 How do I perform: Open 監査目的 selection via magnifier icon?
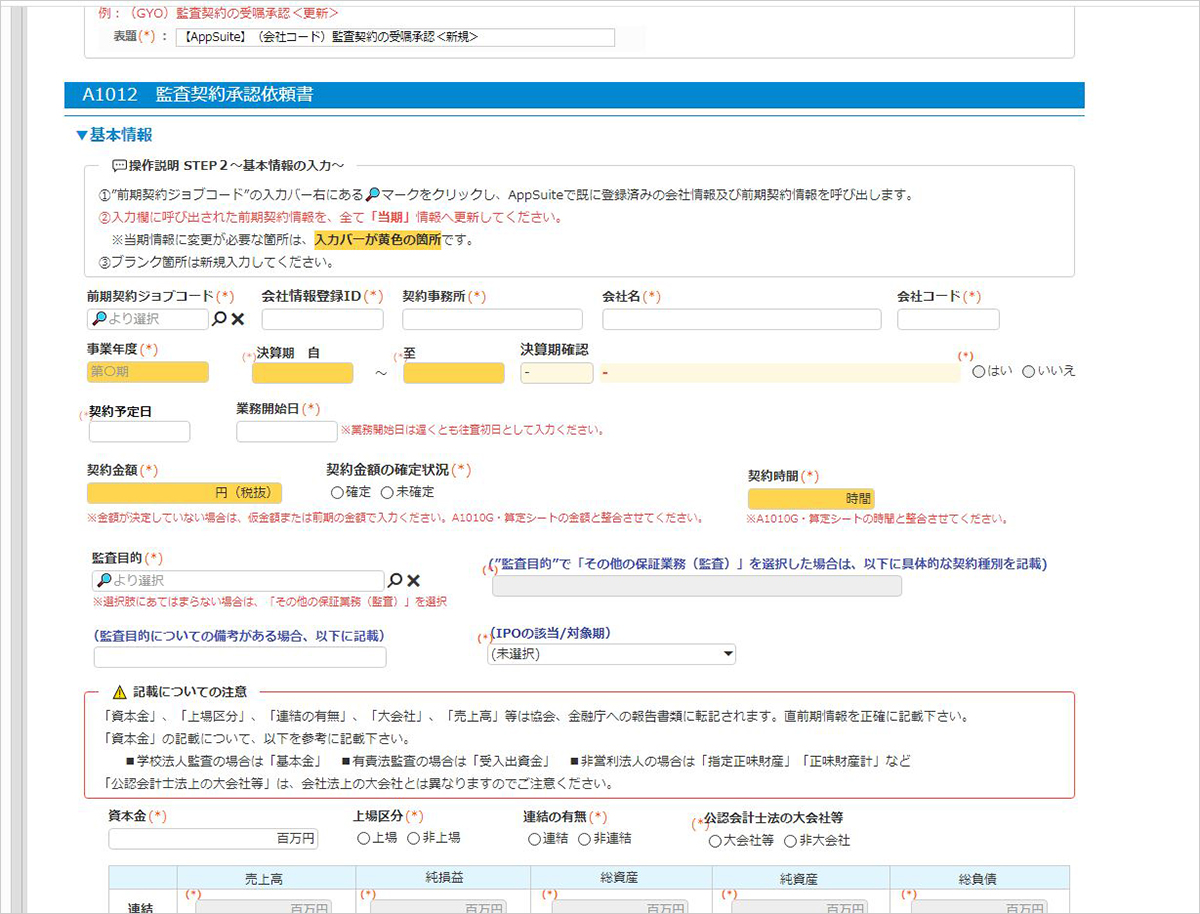(x=394, y=580)
